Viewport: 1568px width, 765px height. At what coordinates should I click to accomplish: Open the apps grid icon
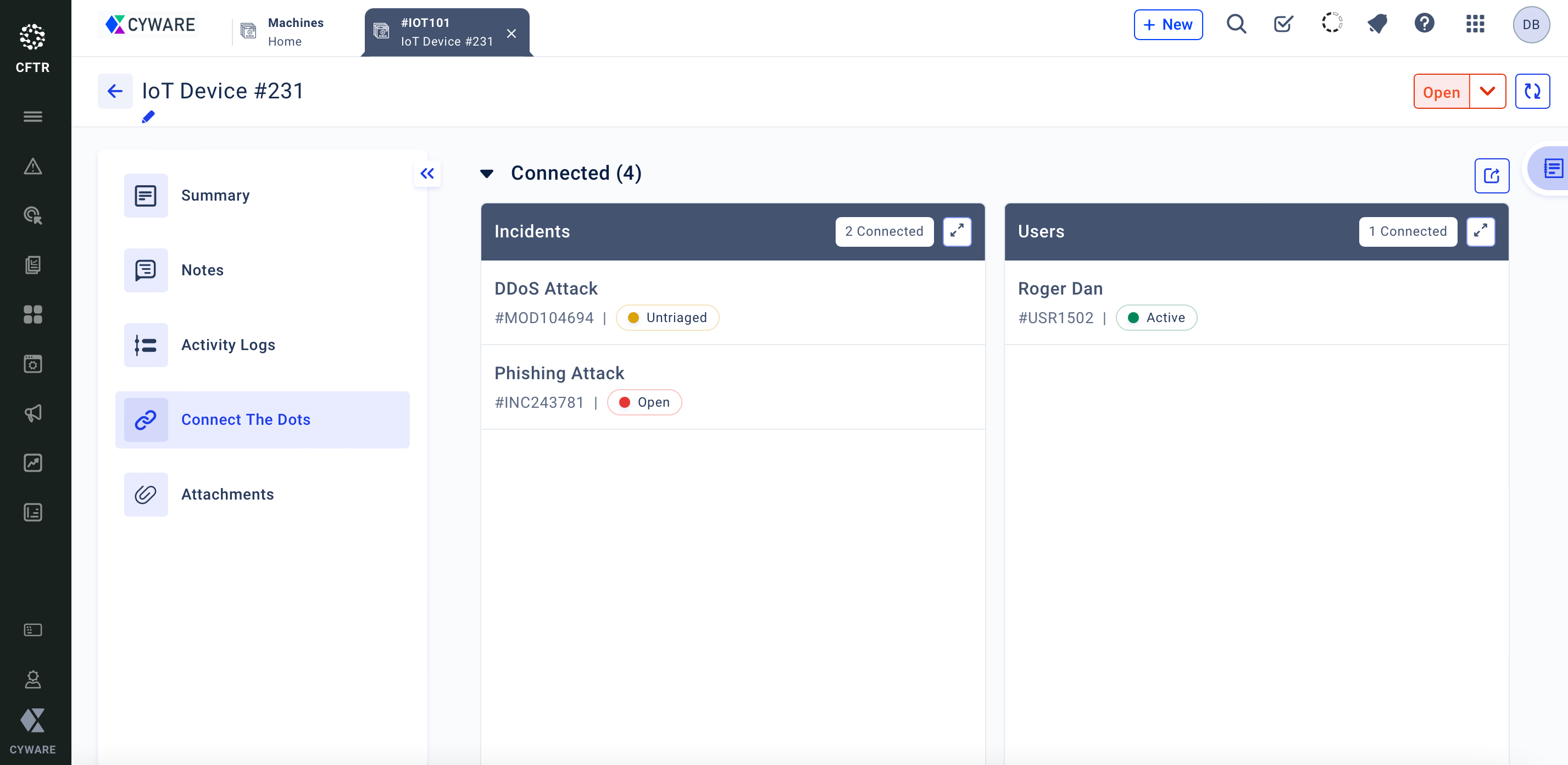1475,24
